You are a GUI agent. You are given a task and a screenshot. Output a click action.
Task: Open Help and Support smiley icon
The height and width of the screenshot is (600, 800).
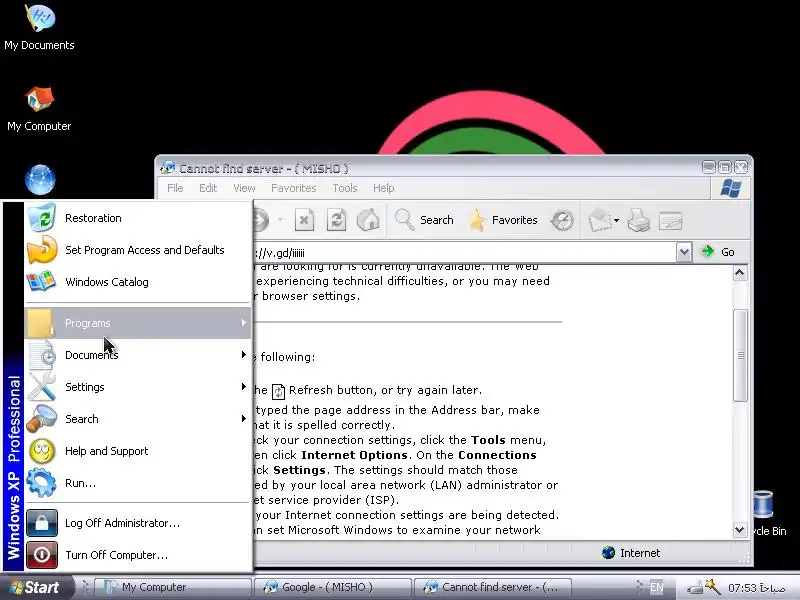42,451
